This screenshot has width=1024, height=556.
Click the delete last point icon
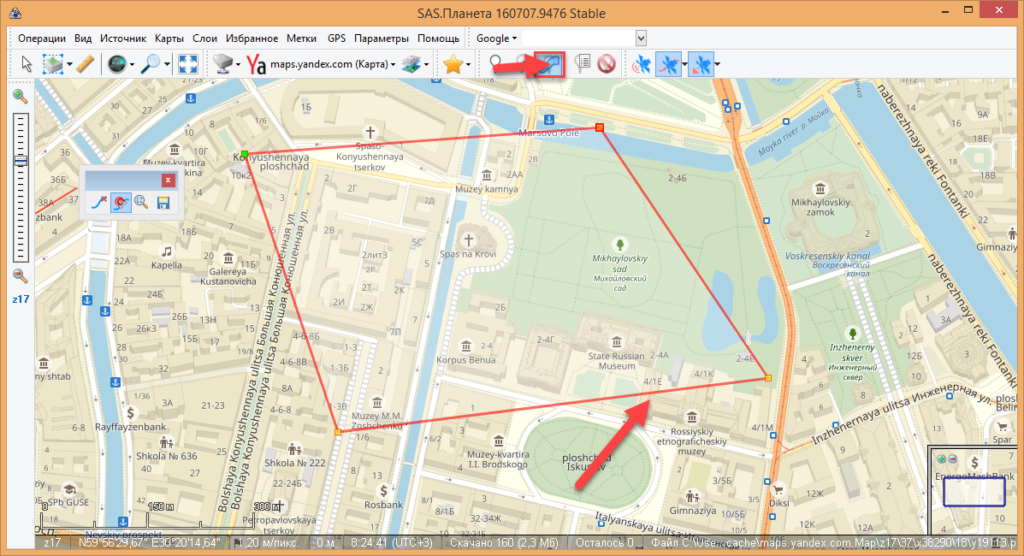coord(97,203)
